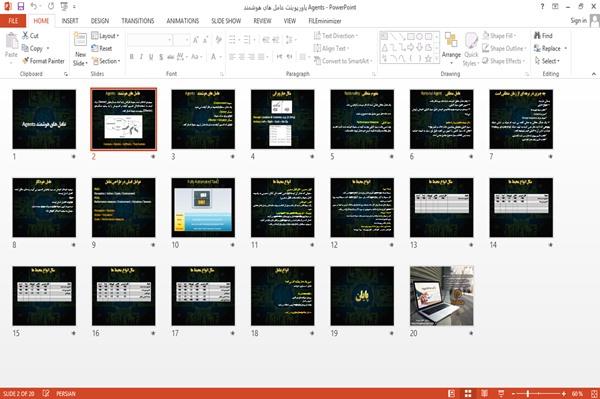Click Convert to SmartArt

tap(342, 61)
